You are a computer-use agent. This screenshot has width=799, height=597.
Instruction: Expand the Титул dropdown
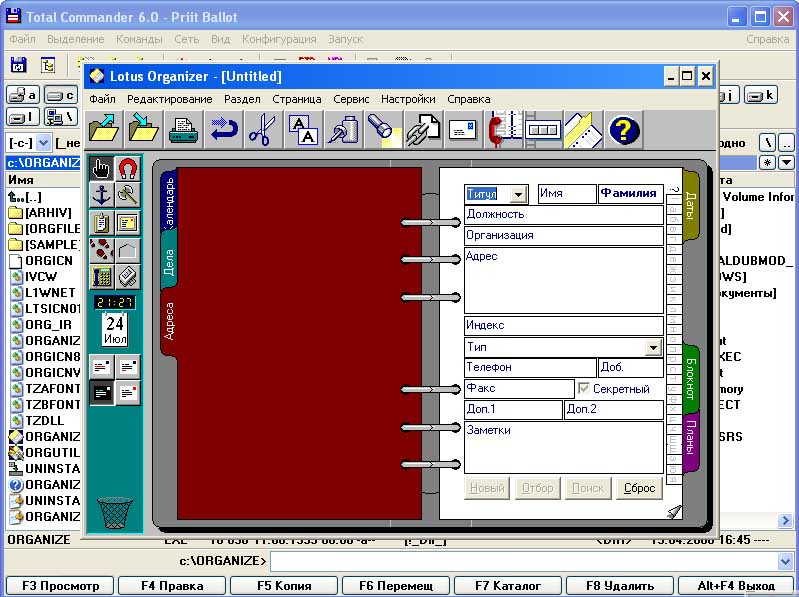[x=517, y=194]
